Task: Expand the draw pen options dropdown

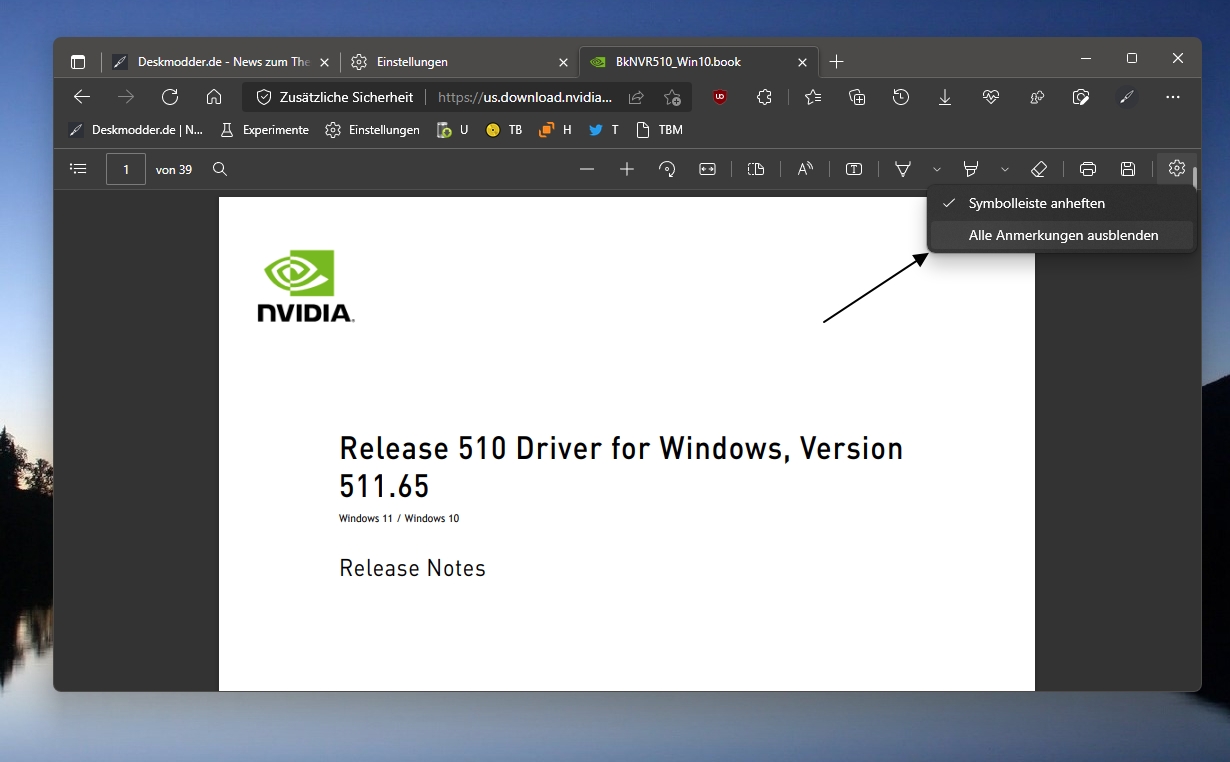Action: 937,169
